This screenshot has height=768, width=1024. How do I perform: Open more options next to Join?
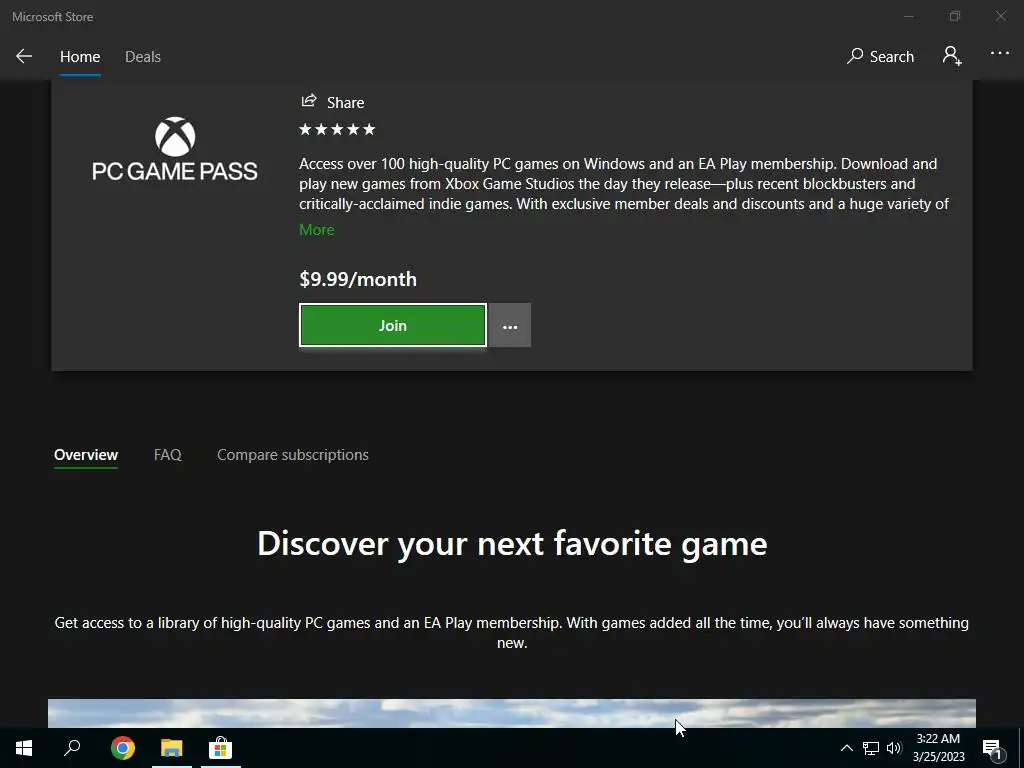tap(510, 325)
